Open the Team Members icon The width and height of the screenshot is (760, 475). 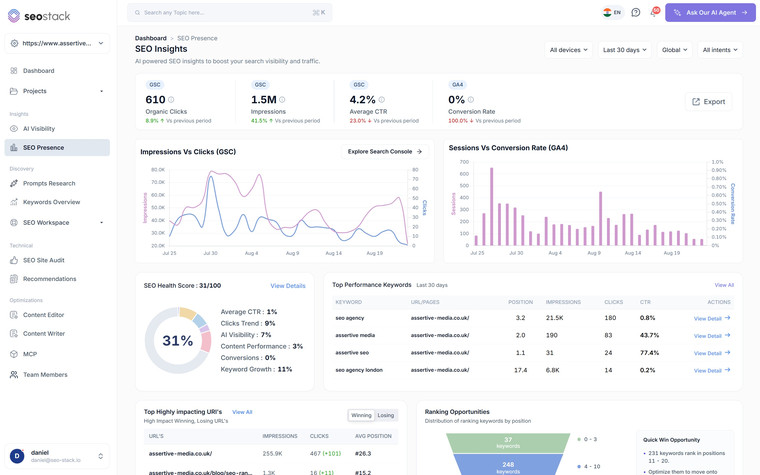[x=14, y=375]
